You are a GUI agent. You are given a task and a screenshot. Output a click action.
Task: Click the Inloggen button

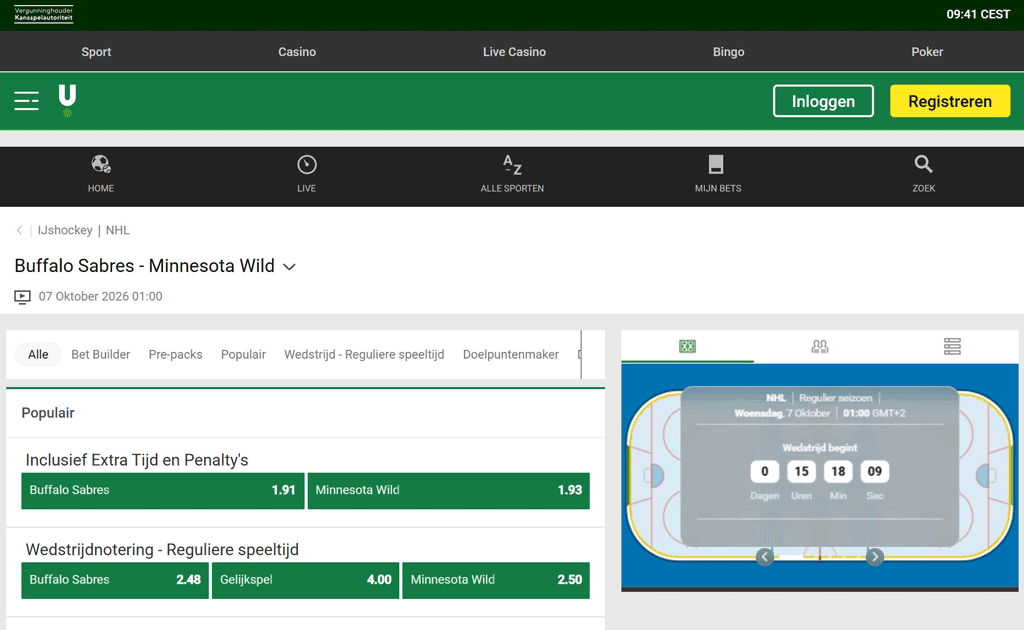pos(824,101)
